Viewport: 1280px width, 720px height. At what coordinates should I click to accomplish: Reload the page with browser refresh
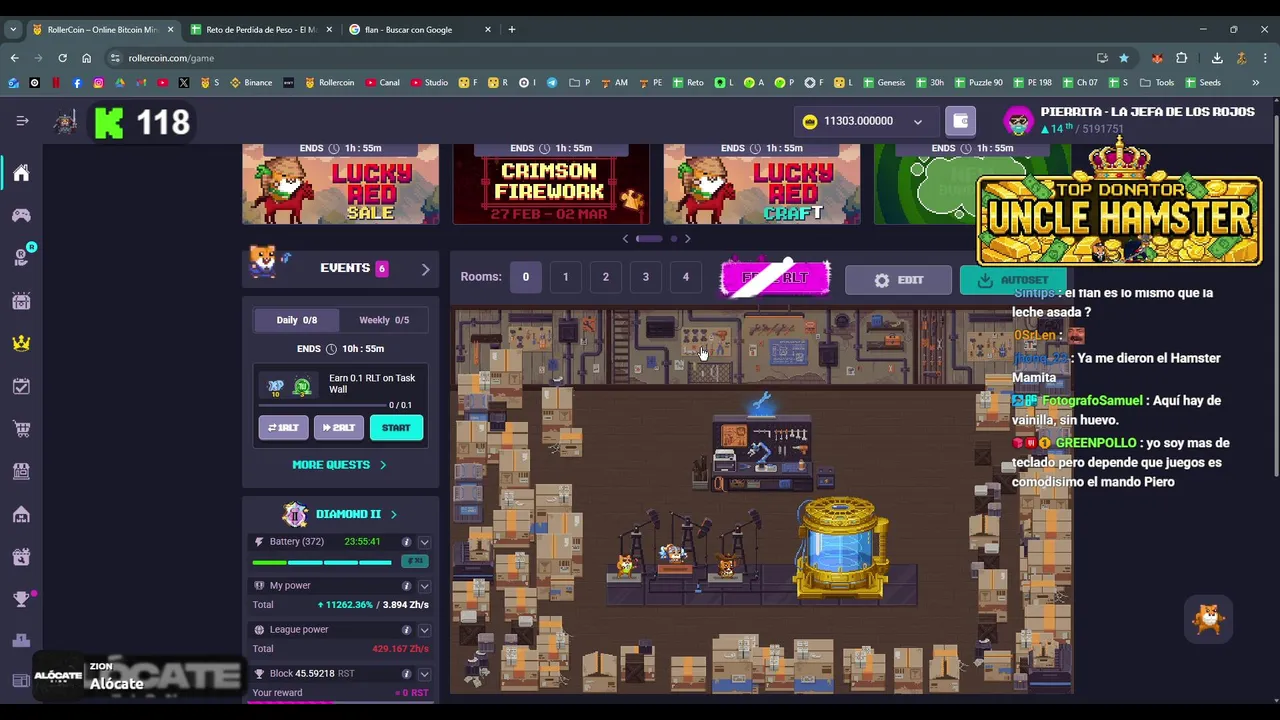62,58
